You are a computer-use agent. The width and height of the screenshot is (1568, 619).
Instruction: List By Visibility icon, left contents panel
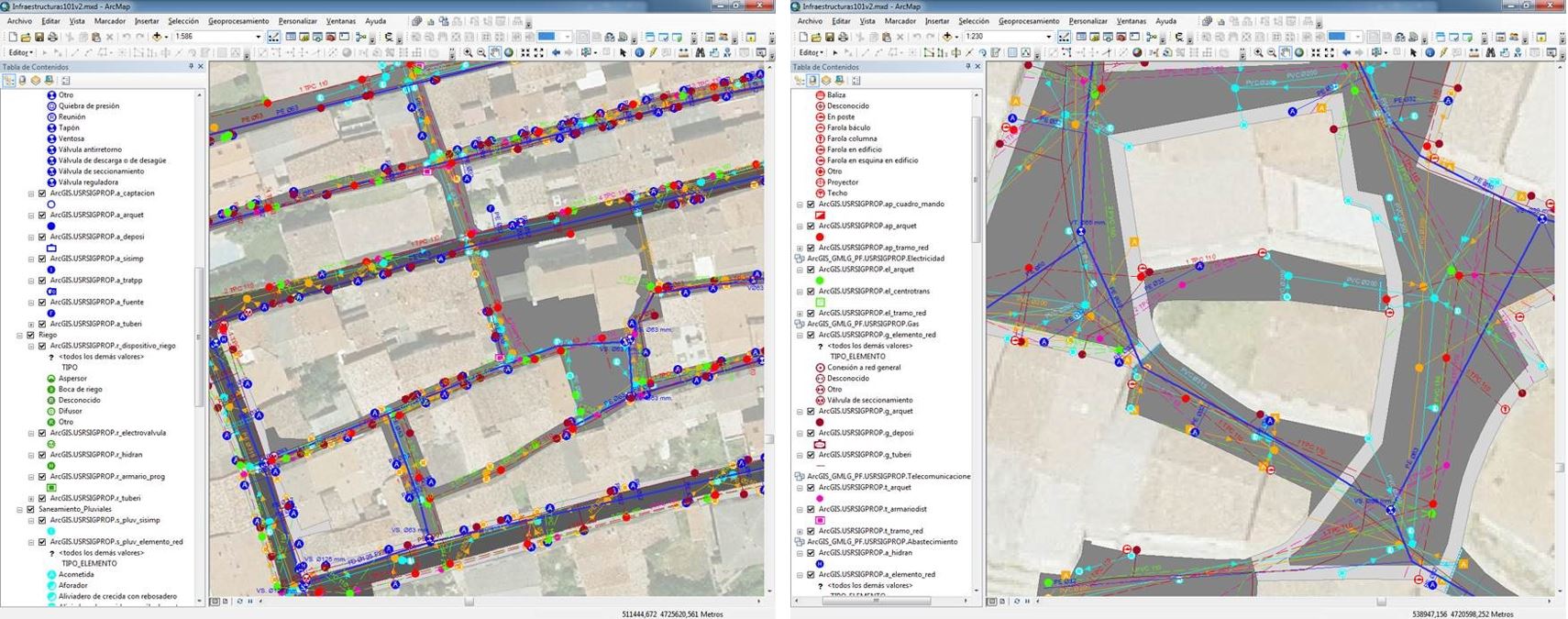(x=35, y=81)
